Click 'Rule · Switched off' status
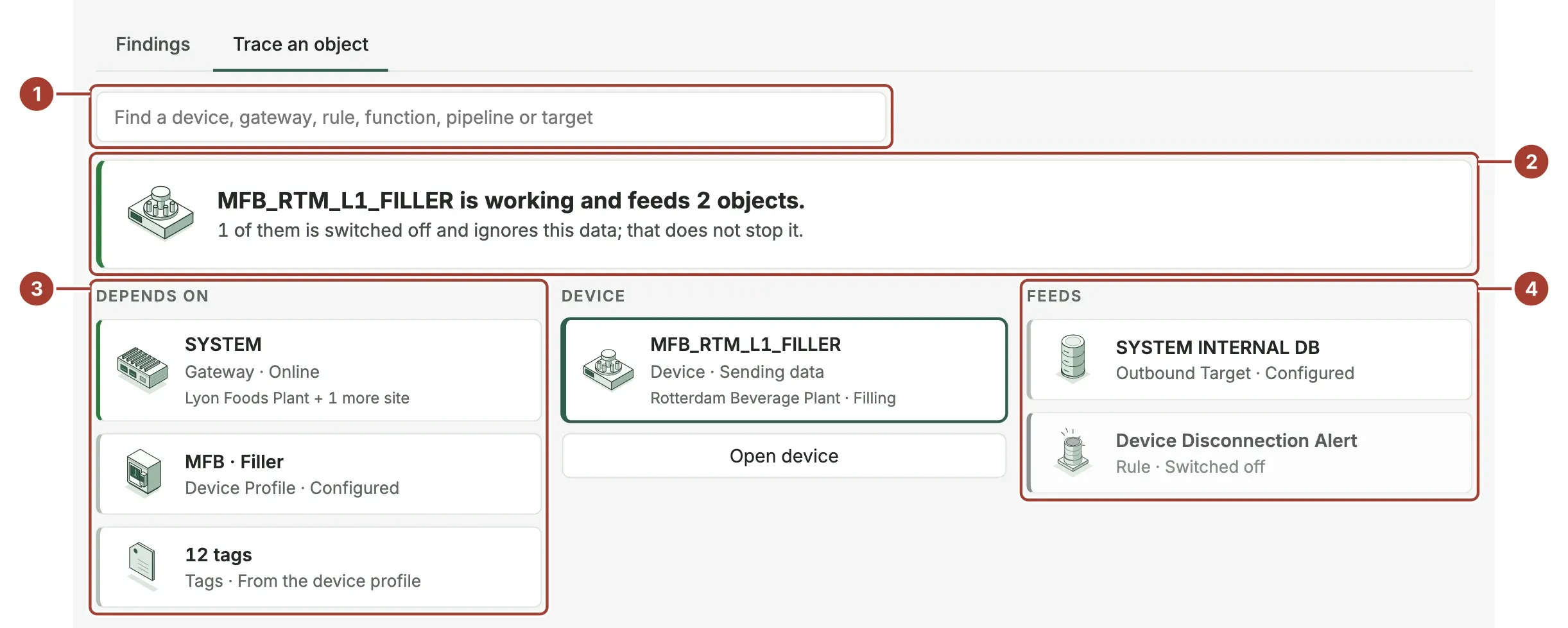Image resolution: width=1568 pixels, height=628 pixels. [1190, 467]
